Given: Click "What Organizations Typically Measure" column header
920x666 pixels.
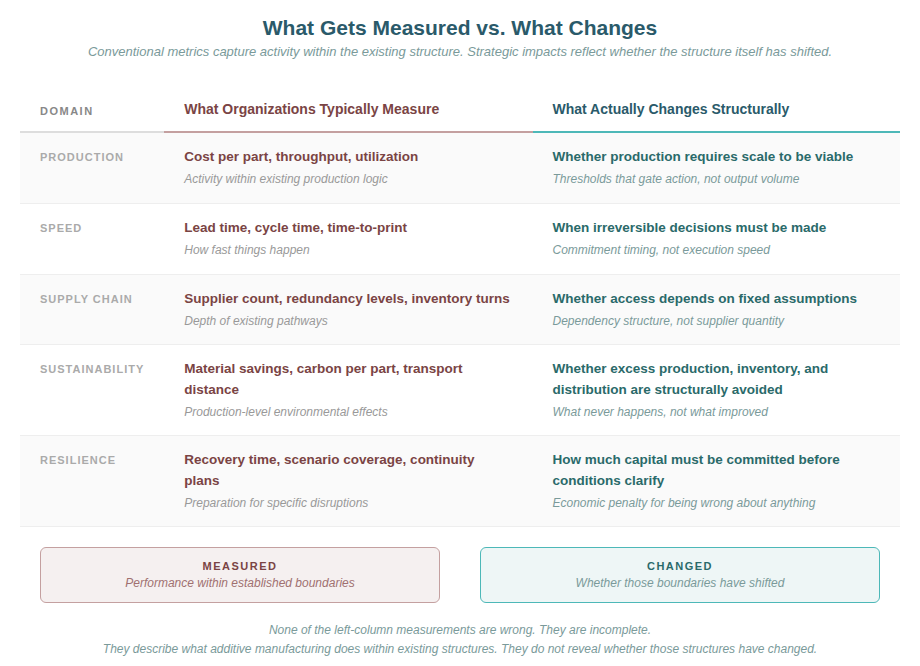Looking at the screenshot, I should [311, 109].
